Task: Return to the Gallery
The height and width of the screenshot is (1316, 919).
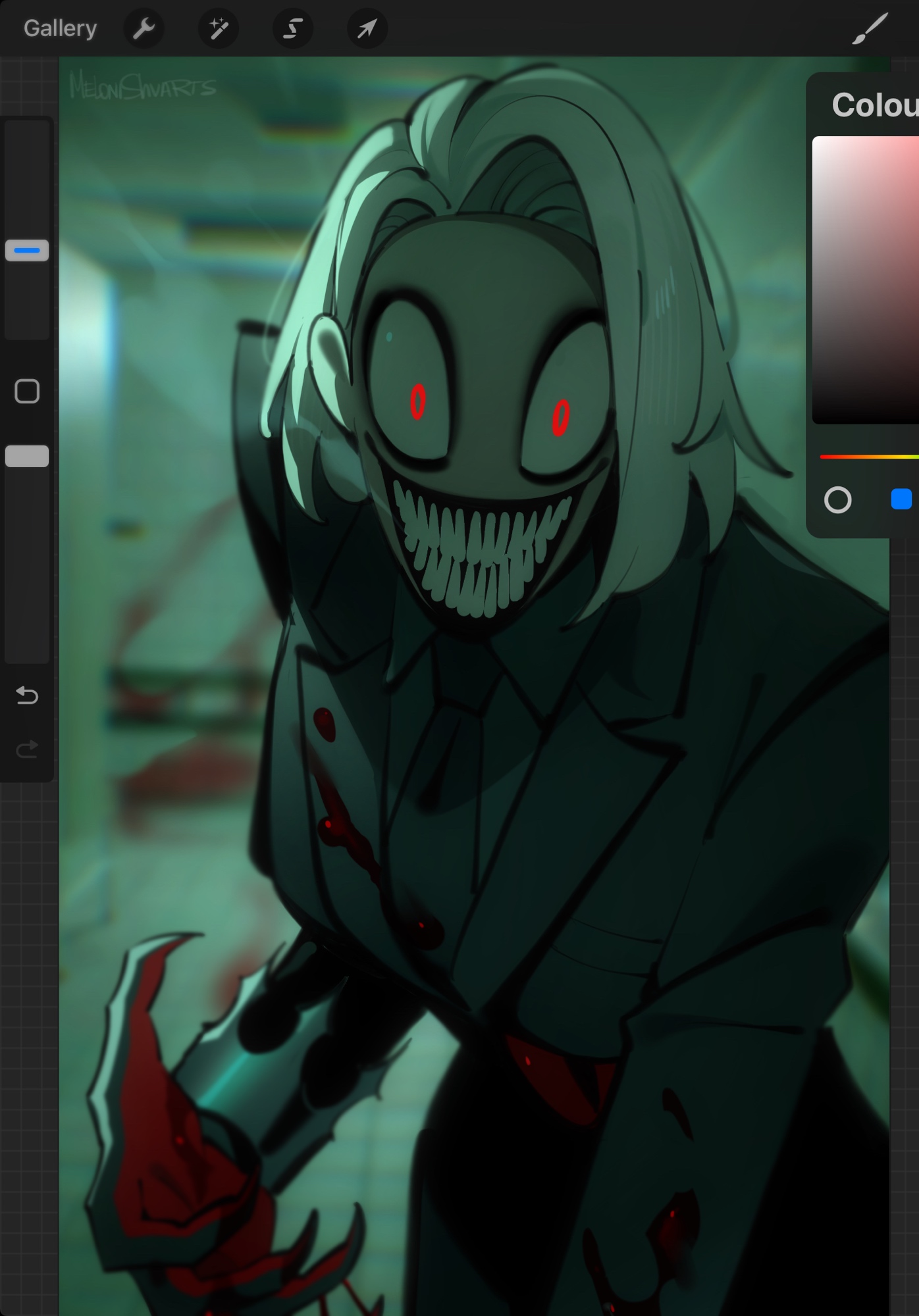Action: (x=60, y=28)
